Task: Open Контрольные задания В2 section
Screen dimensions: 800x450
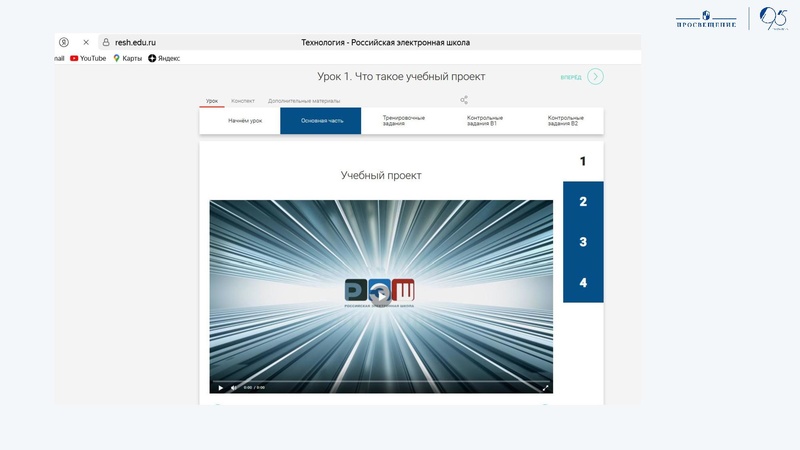Action: pos(564,121)
